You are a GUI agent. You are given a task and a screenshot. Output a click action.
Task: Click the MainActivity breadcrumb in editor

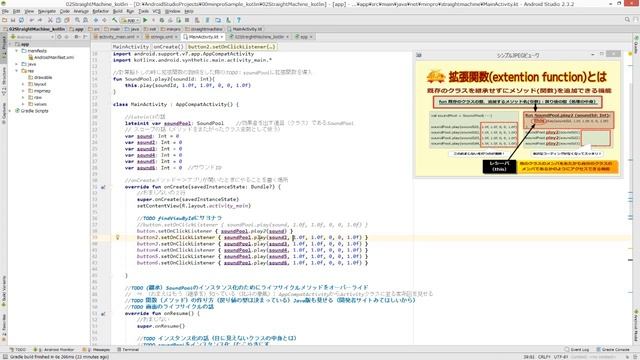tap(131, 47)
